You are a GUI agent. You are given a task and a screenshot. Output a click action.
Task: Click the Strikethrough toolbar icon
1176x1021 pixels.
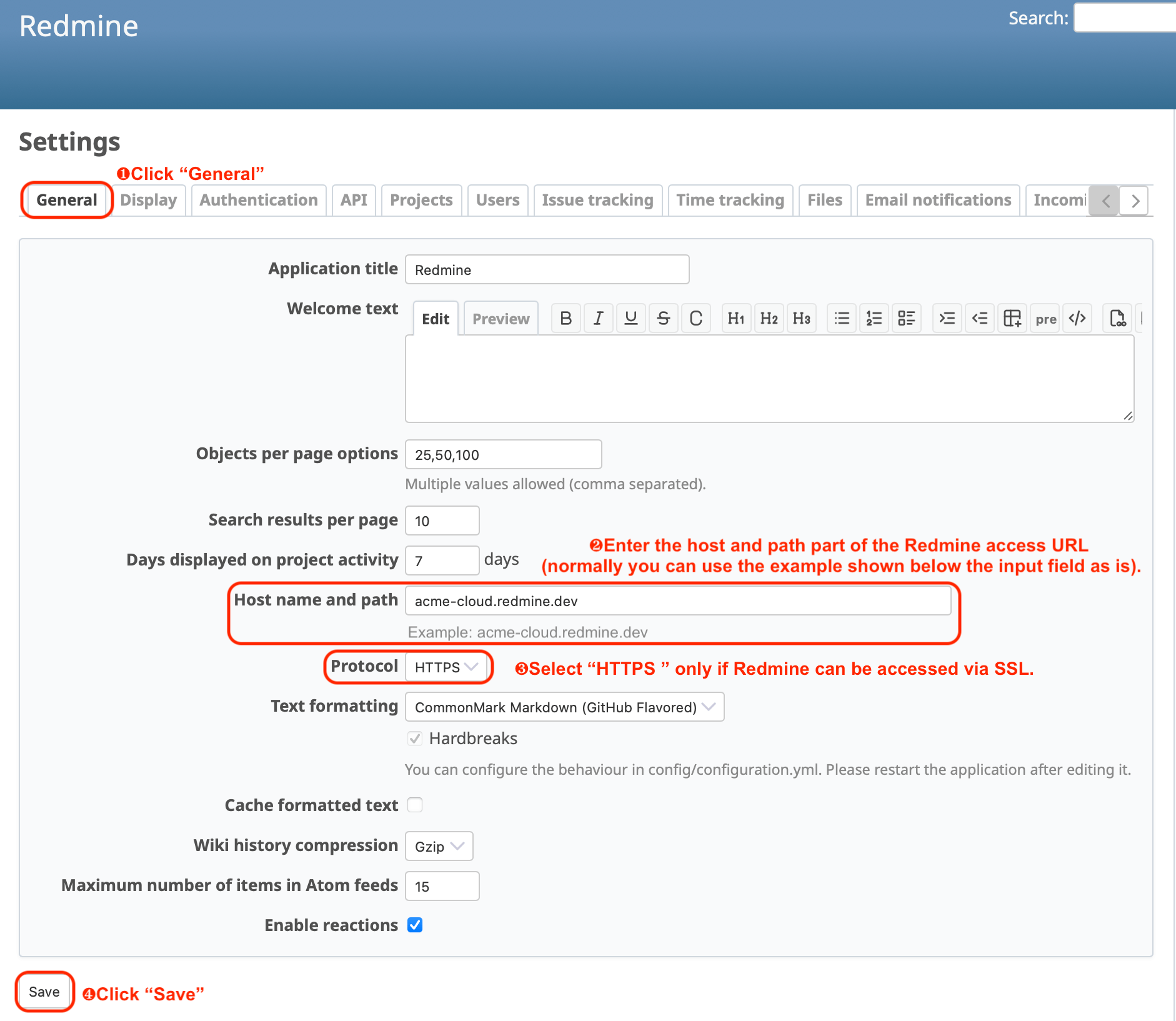[x=663, y=319]
